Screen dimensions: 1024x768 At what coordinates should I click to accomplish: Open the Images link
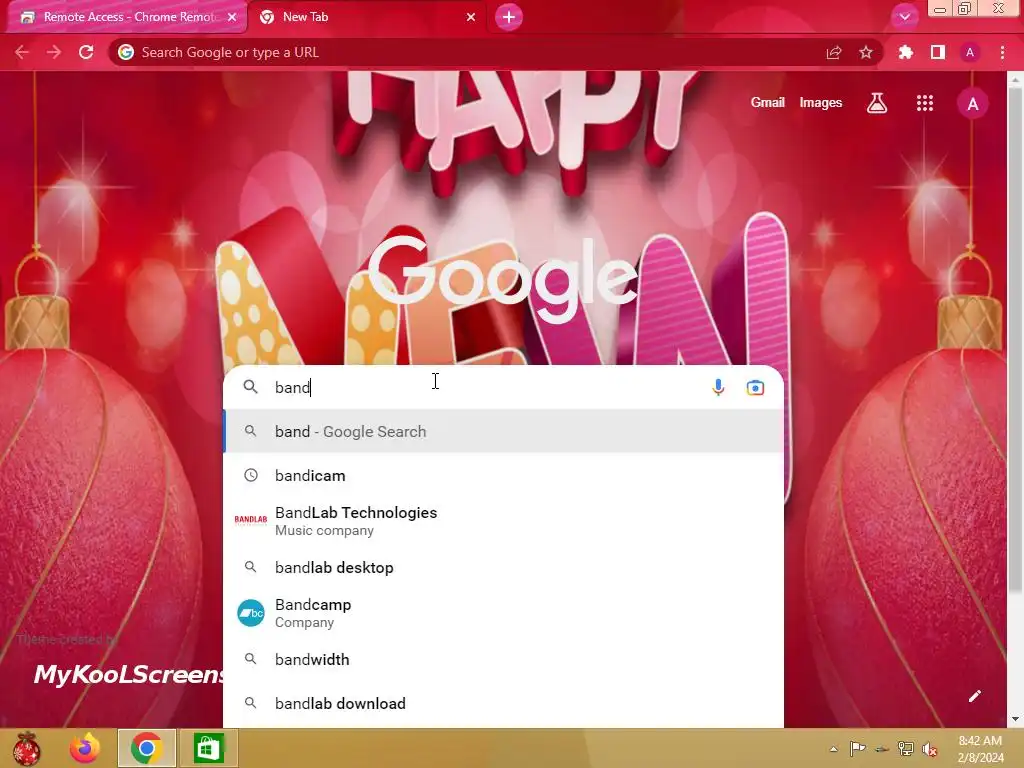coord(821,103)
